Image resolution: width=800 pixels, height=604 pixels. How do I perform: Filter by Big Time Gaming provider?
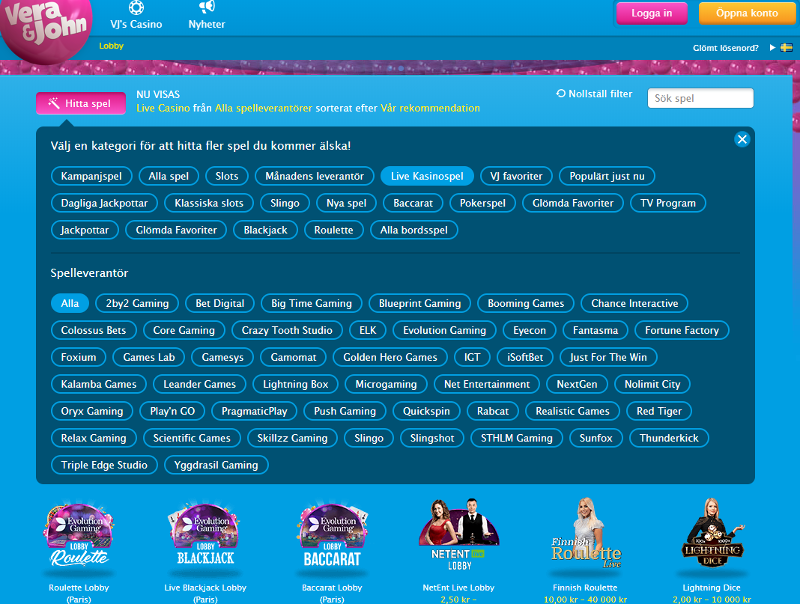click(x=311, y=303)
